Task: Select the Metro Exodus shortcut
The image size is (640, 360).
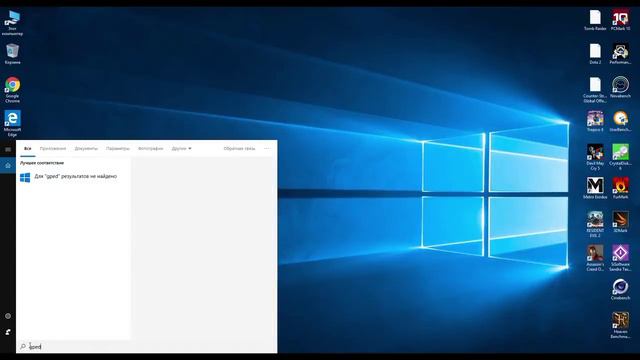Action: tap(595, 188)
